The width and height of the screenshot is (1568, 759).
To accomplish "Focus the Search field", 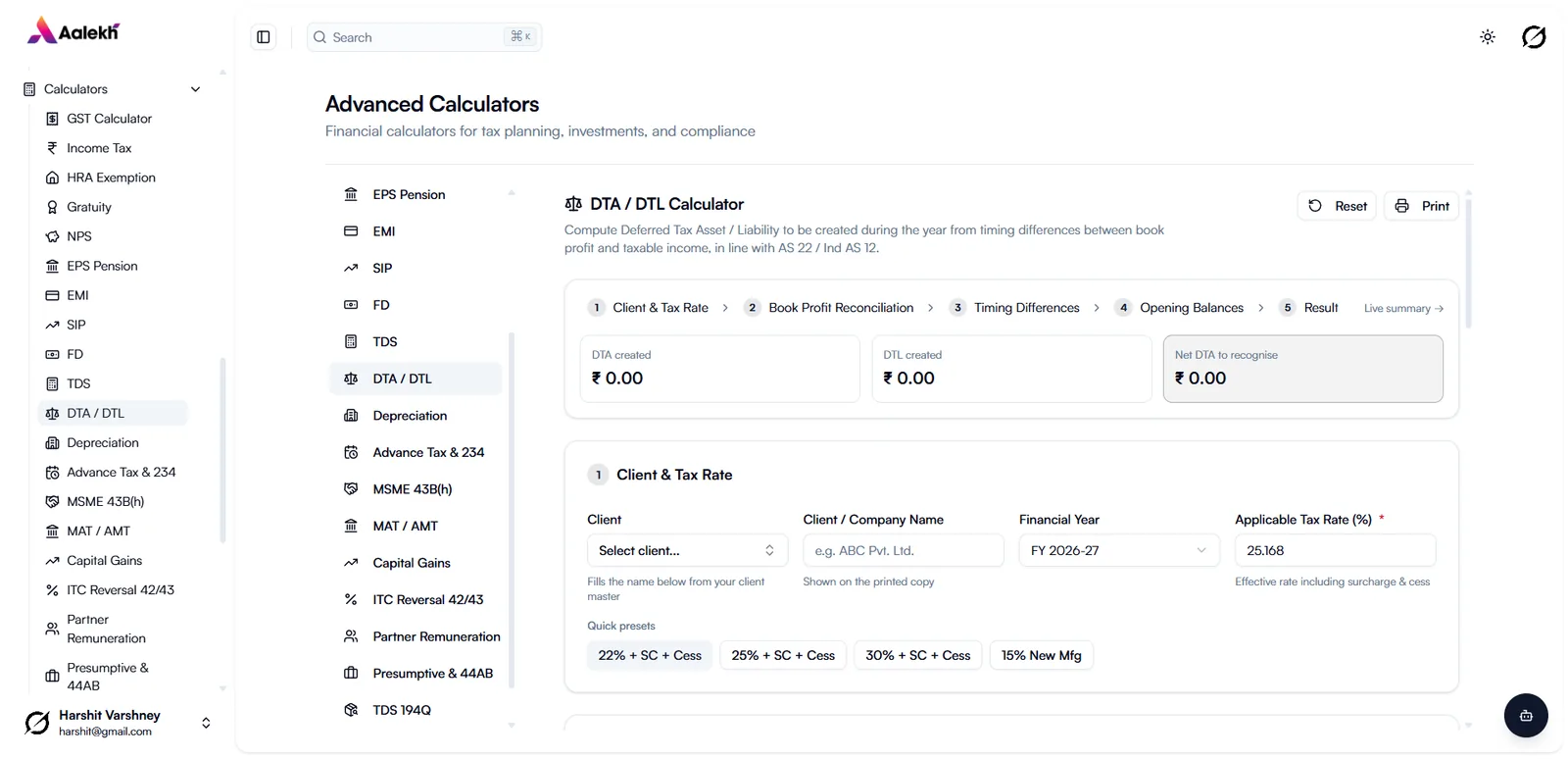I will coord(423,37).
